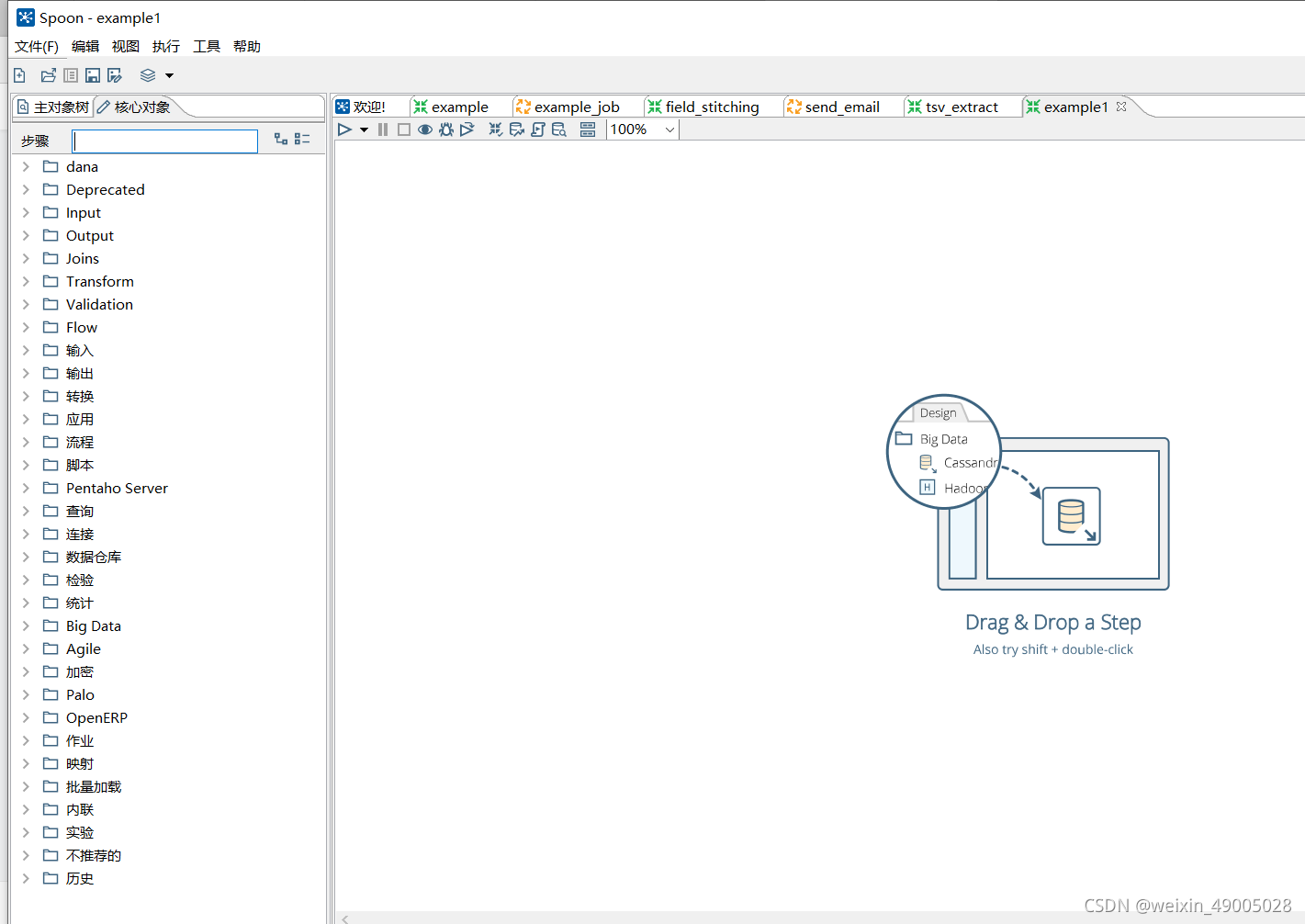Toggle the execution results pane icon
This screenshot has width=1305, height=924.
(x=588, y=130)
